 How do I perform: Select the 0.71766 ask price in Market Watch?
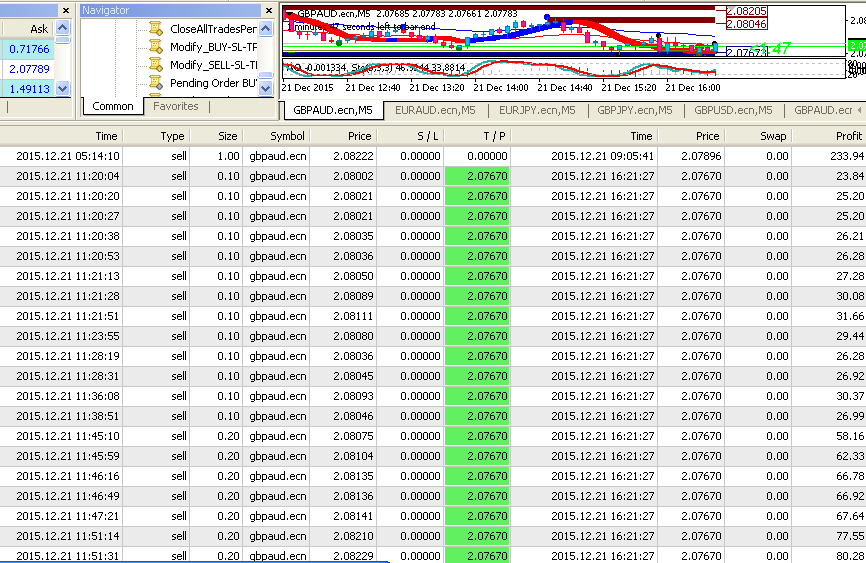coord(29,49)
